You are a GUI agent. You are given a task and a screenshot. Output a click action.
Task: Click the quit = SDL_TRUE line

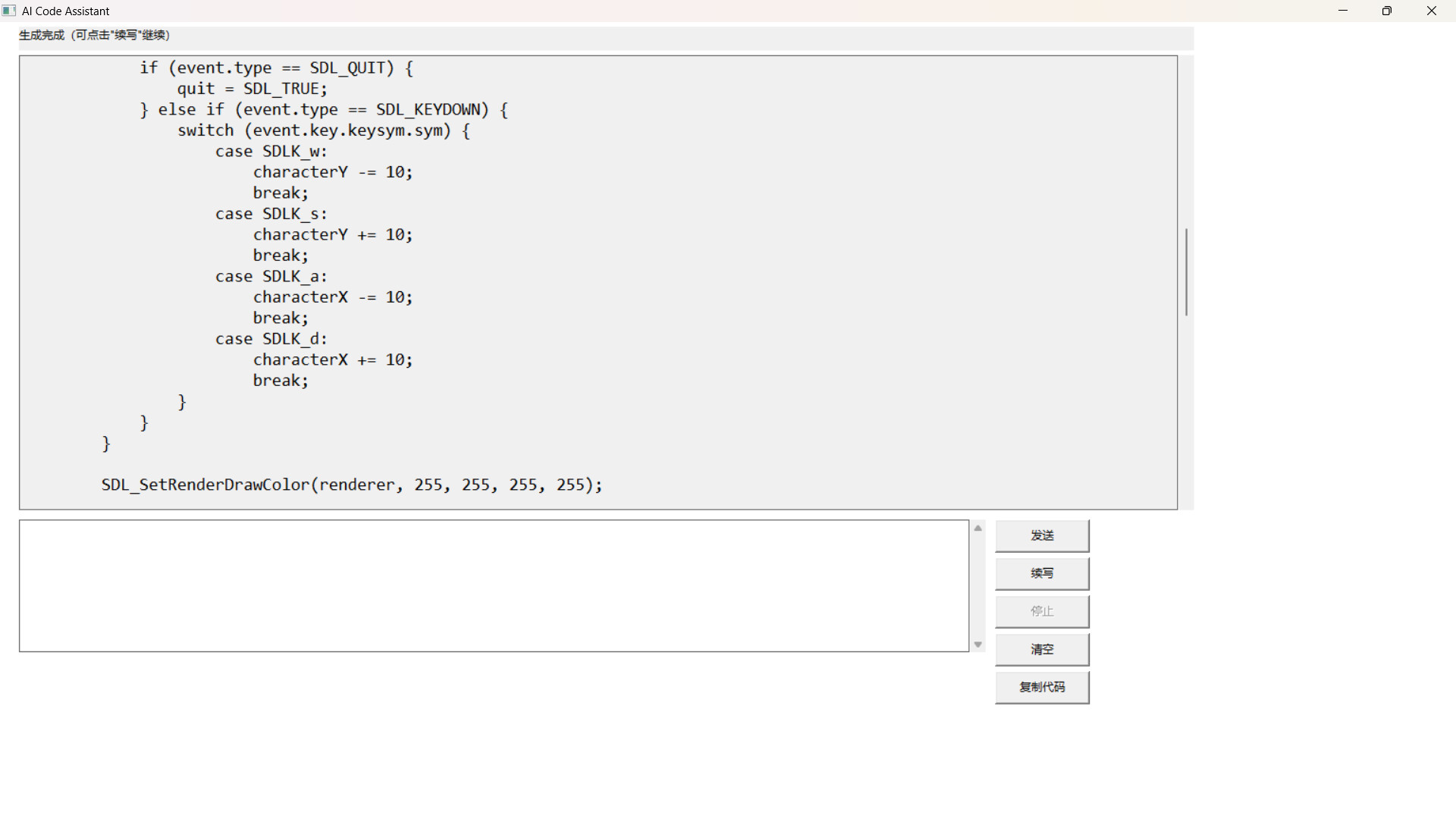pos(252,88)
